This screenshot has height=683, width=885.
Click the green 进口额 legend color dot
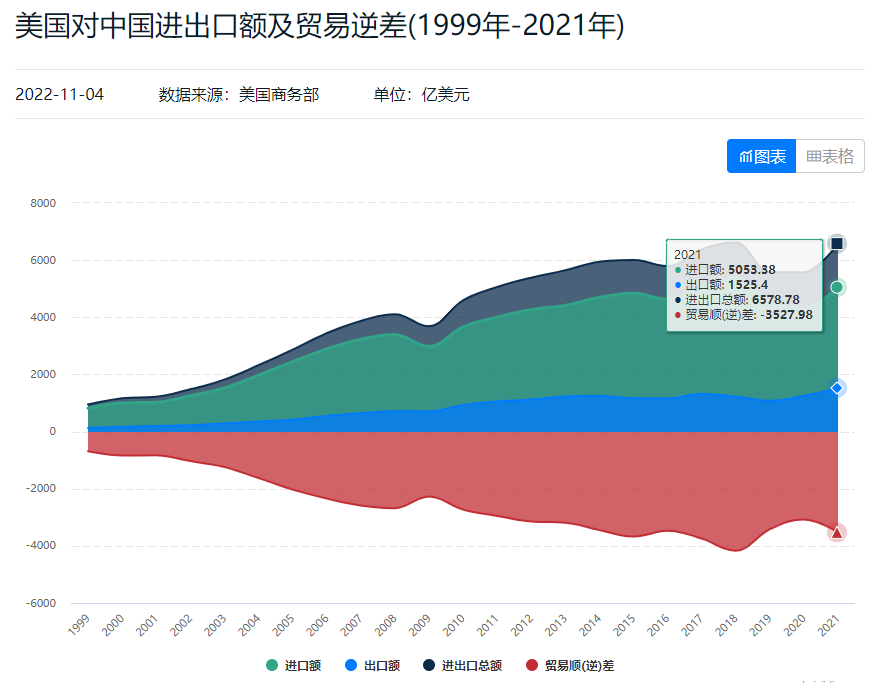[272, 665]
